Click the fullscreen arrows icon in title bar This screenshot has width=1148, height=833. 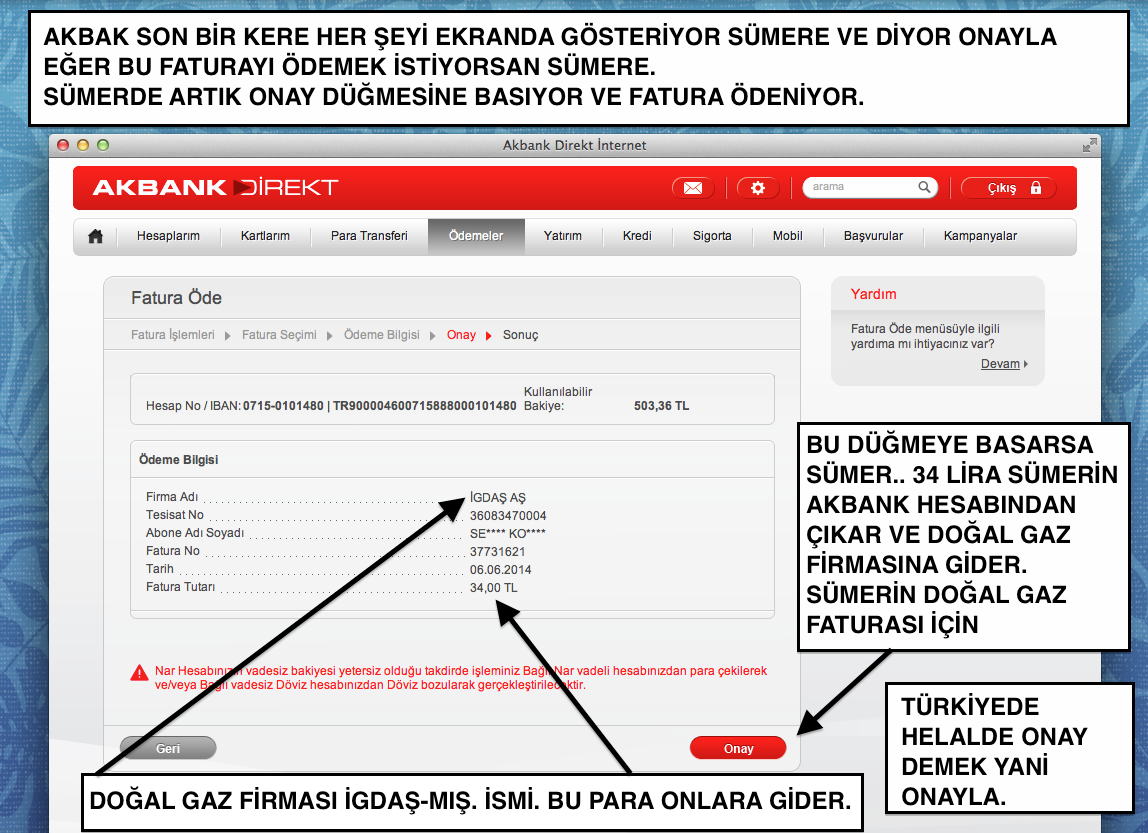[1089, 145]
